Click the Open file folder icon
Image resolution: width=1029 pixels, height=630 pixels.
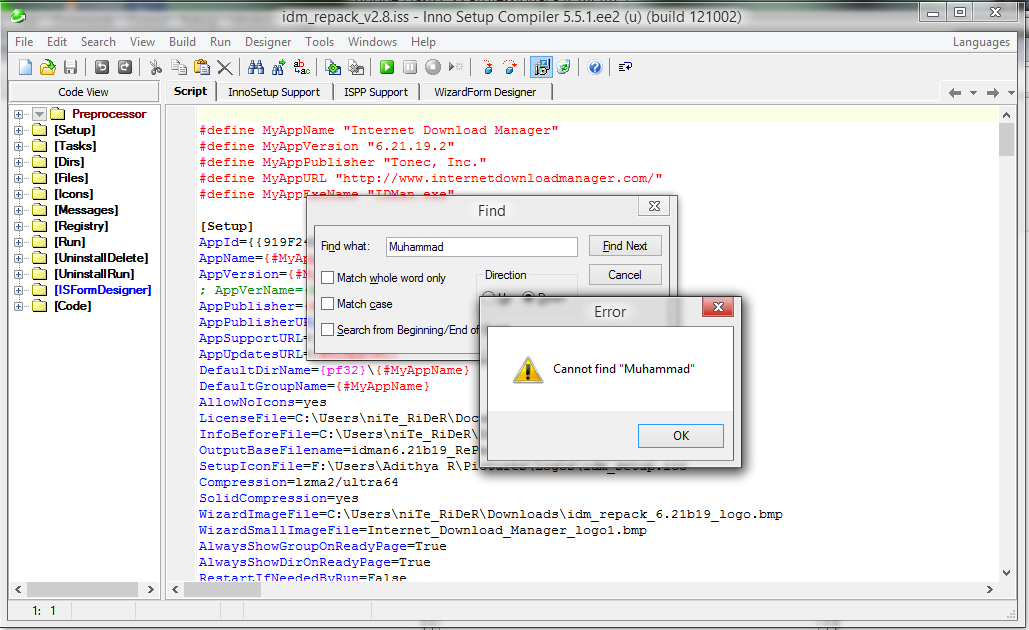(47, 67)
